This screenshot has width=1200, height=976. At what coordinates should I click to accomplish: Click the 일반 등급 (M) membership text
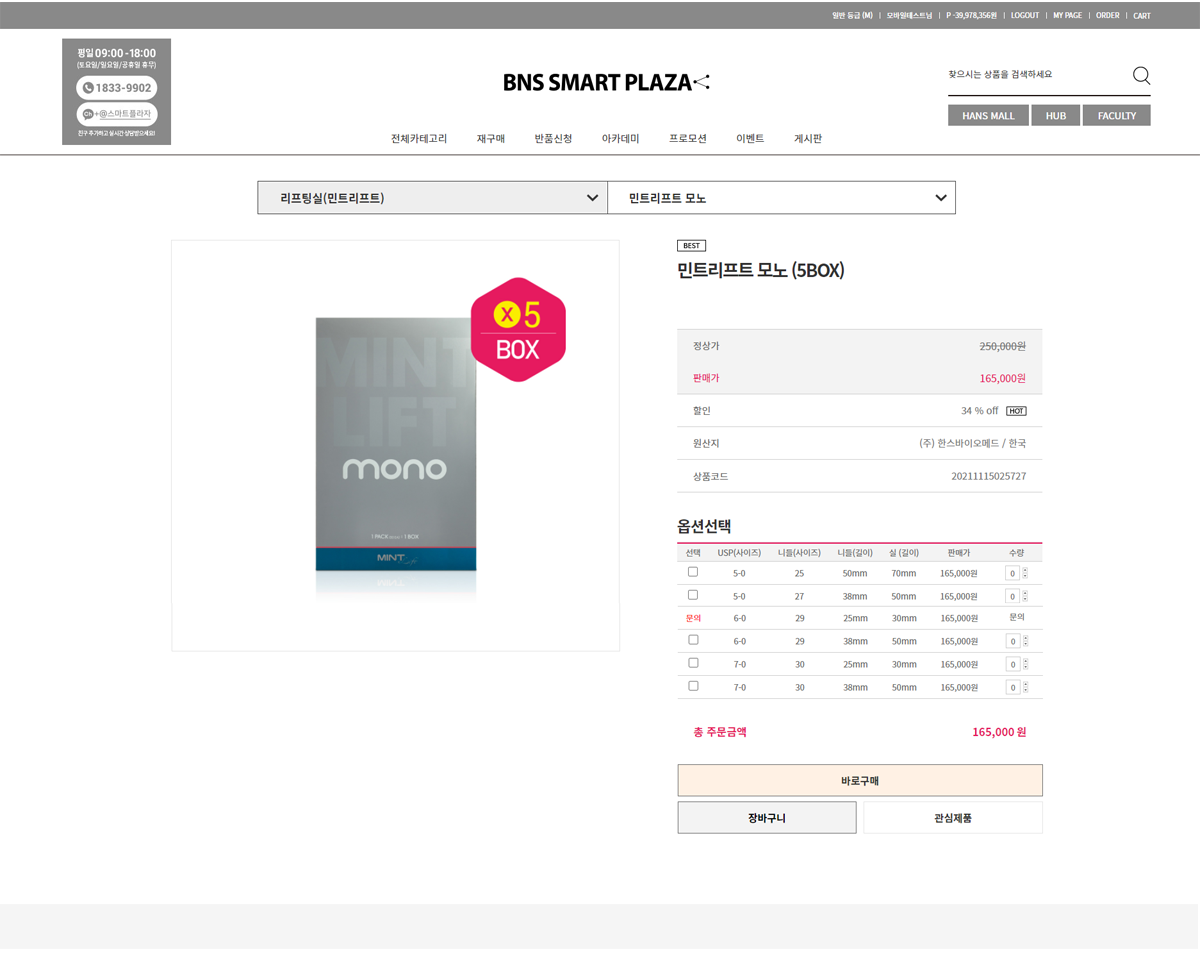(x=852, y=16)
